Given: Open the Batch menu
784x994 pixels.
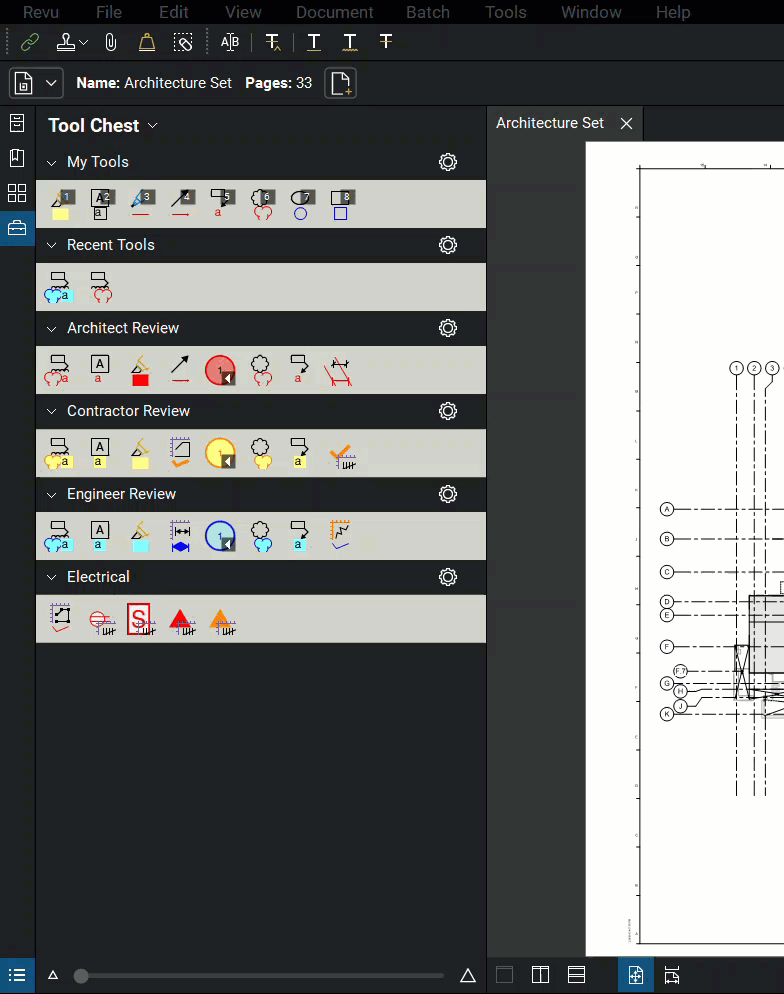Looking at the screenshot, I should pyautogui.click(x=427, y=12).
